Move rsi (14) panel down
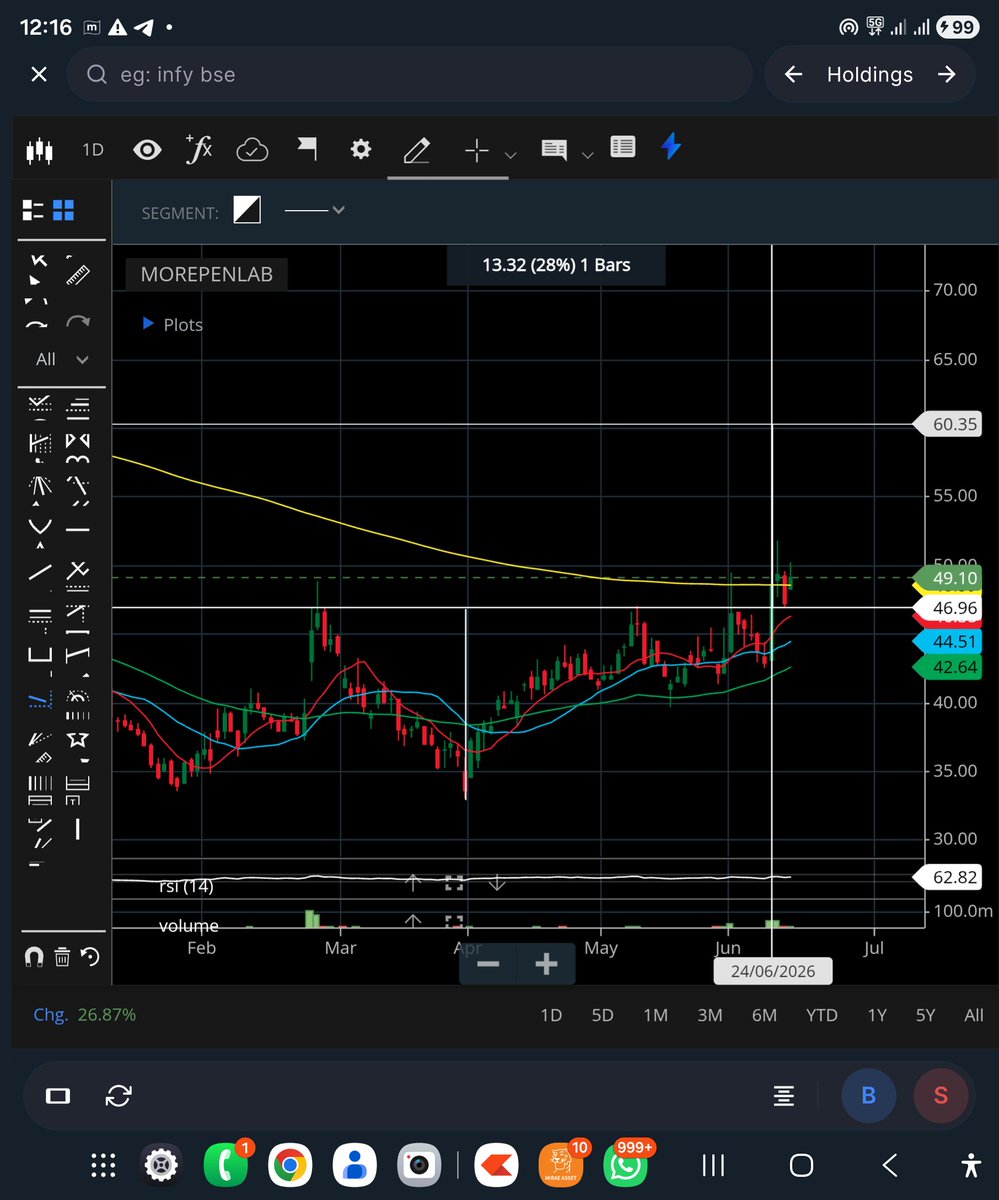999x1200 pixels. pyautogui.click(x=496, y=883)
